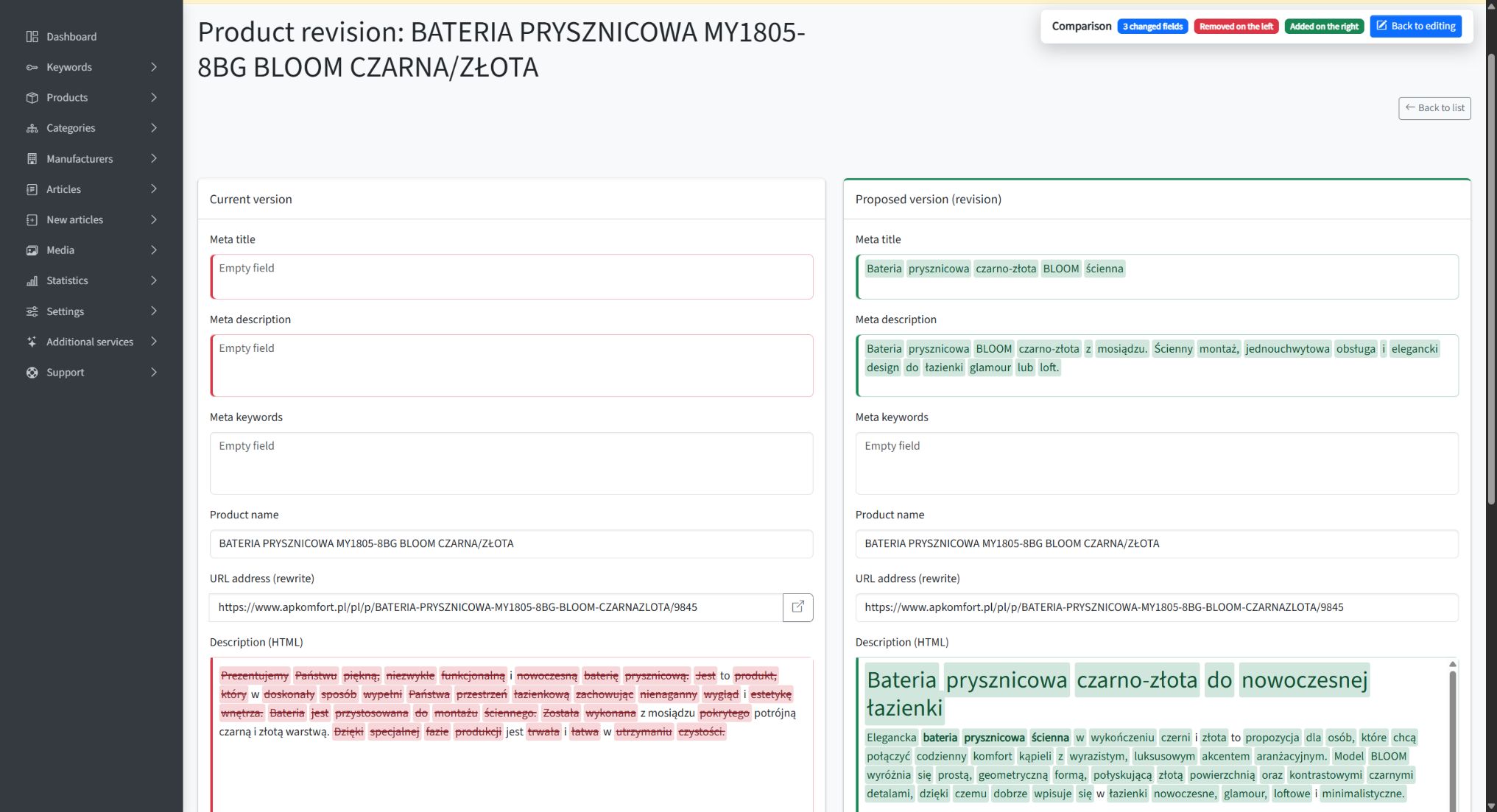
Task: Click the Comparison label
Action: click(x=1082, y=27)
